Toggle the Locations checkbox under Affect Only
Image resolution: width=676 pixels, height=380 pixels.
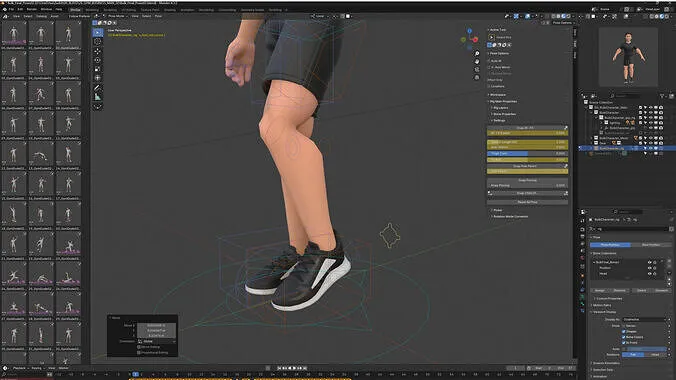point(489,86)
